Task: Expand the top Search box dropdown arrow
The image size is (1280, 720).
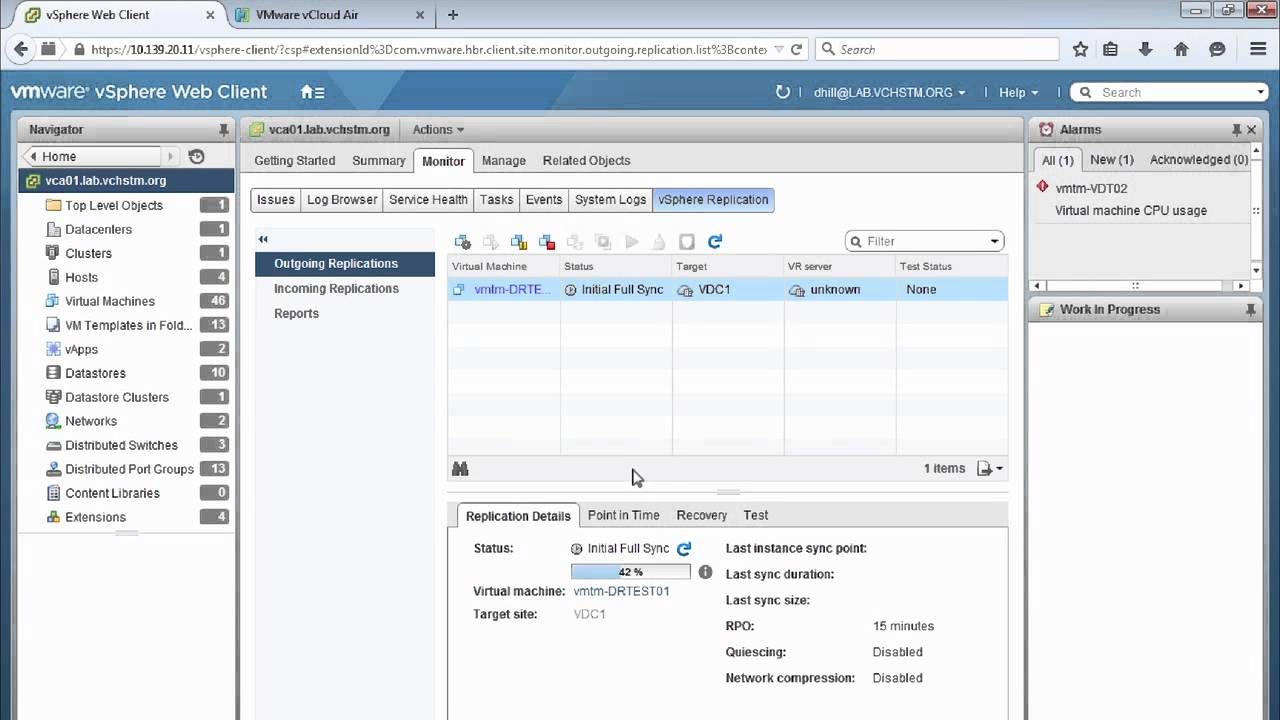Action: tap(1261, 92)
